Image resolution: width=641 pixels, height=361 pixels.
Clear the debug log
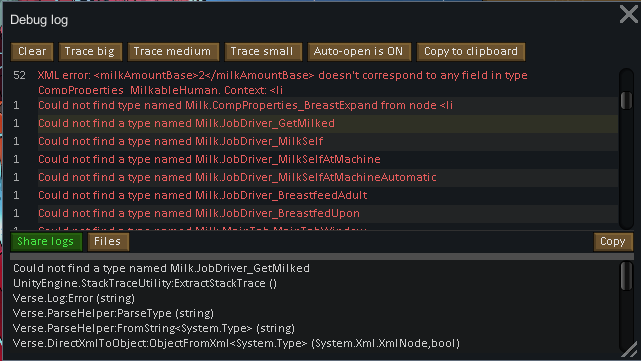[x=32, y=52]
